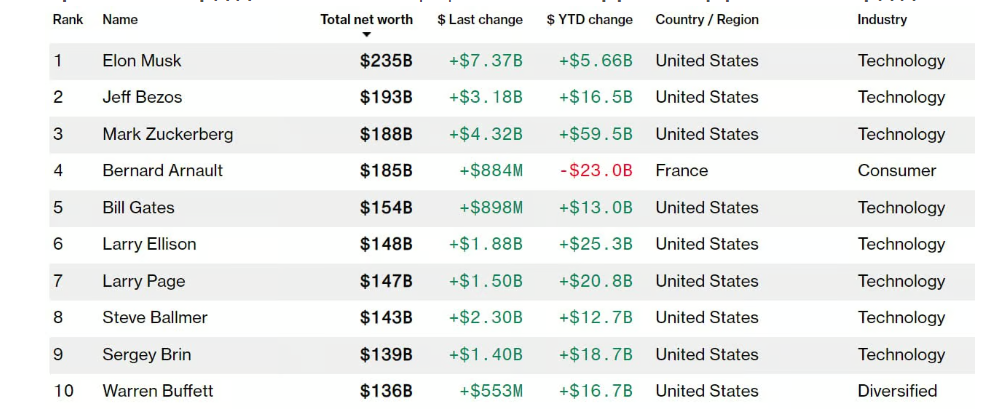Screen dimensions: 995x410
Task: Click the sort arrow under Total net worth
Action: point(366,35)
